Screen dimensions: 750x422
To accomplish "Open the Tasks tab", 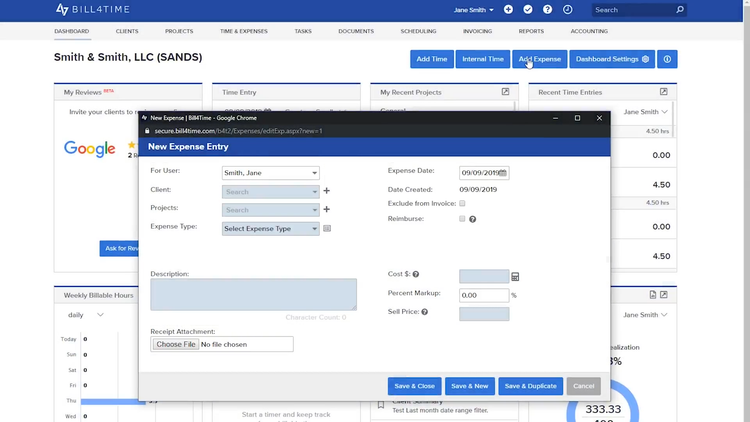I will tap(303, 31).
